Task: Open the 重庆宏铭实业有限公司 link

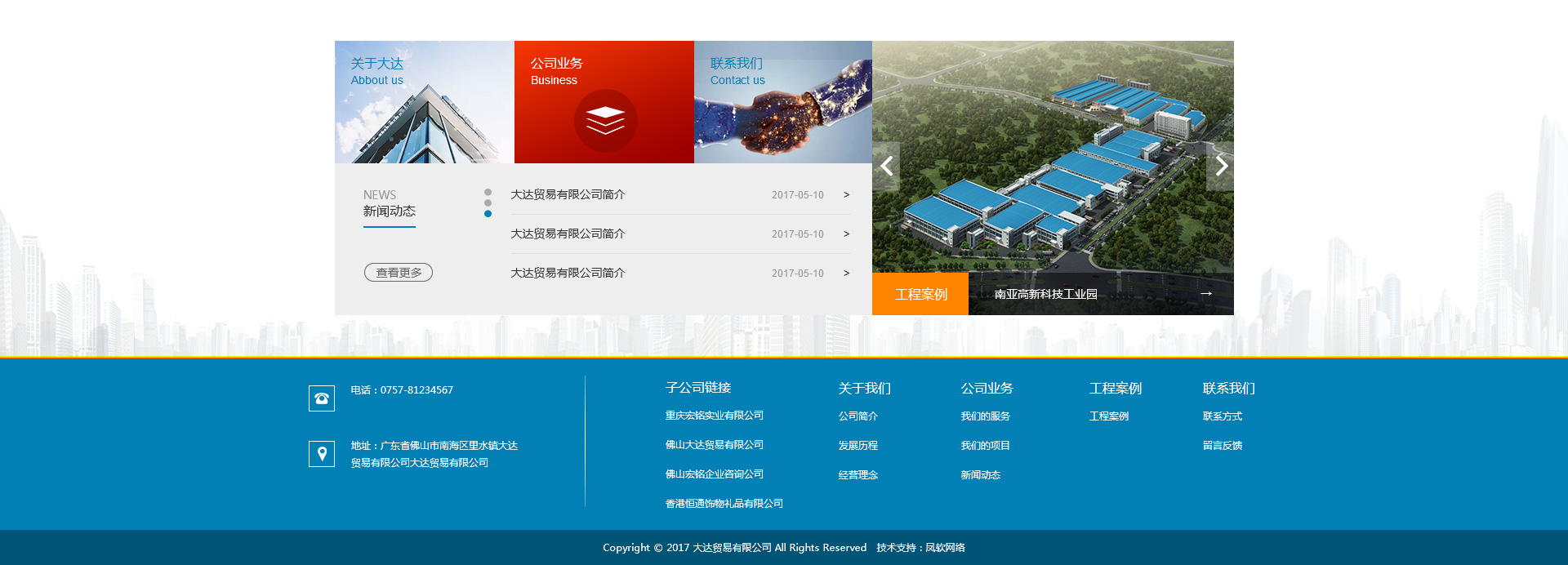Action: (x=714, y=416)
